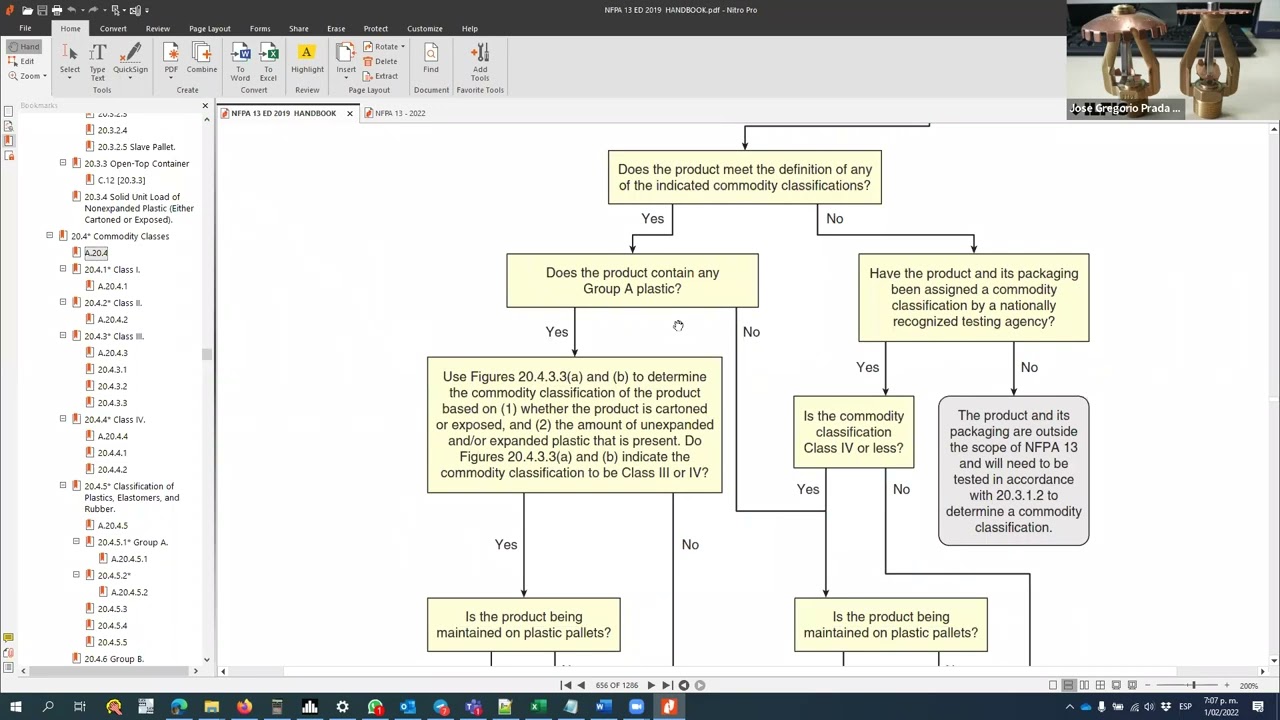Screen dimensions: 1280x720
Task: Open the Protect ribbon tab
Action: [x=376, y=28]
